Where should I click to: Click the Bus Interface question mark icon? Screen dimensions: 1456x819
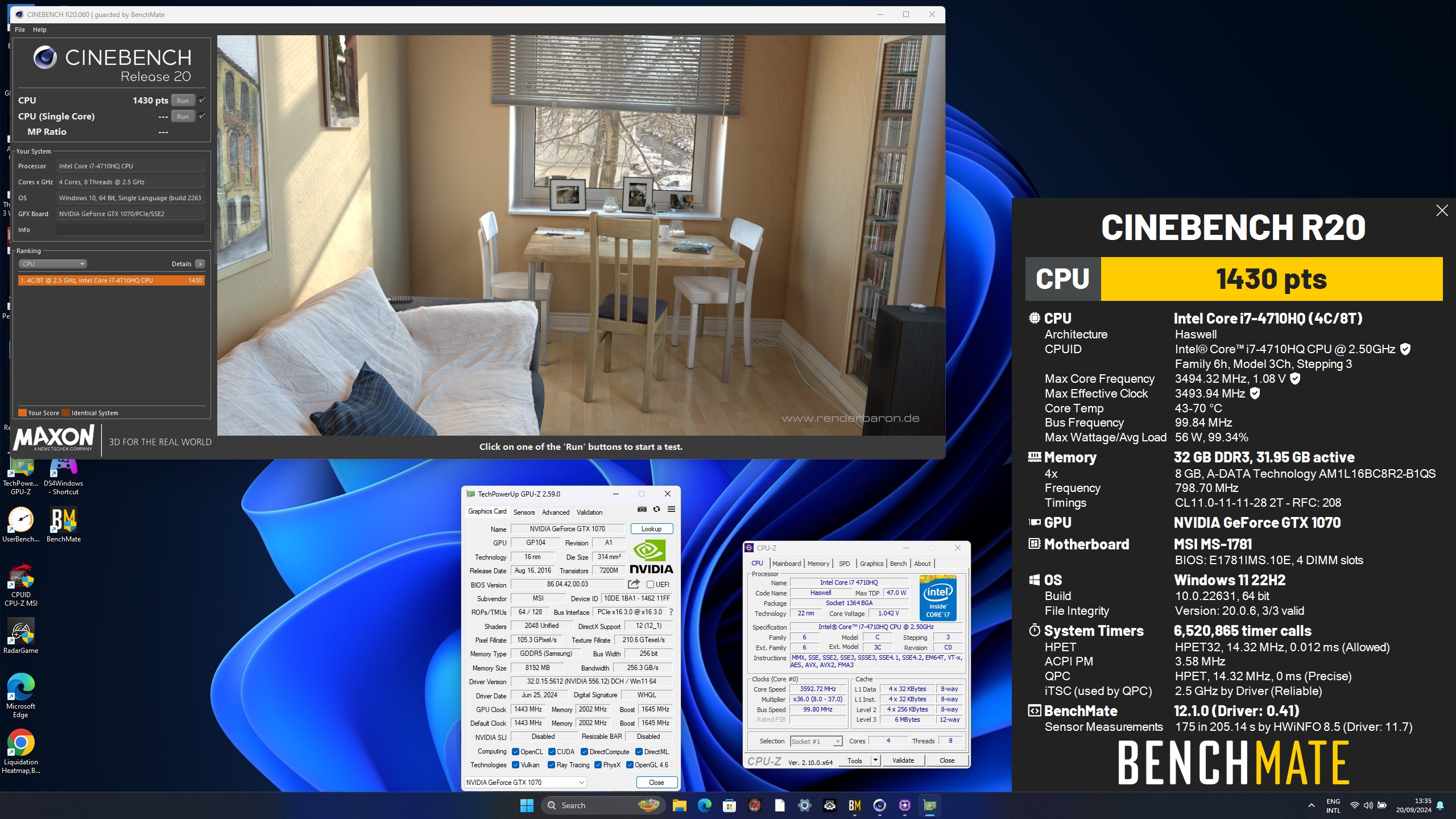671,612
